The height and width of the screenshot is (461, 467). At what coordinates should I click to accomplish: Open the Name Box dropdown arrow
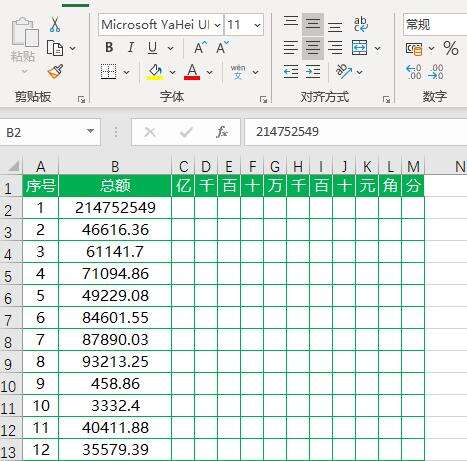pyautogui.click(x=90, y=131)
